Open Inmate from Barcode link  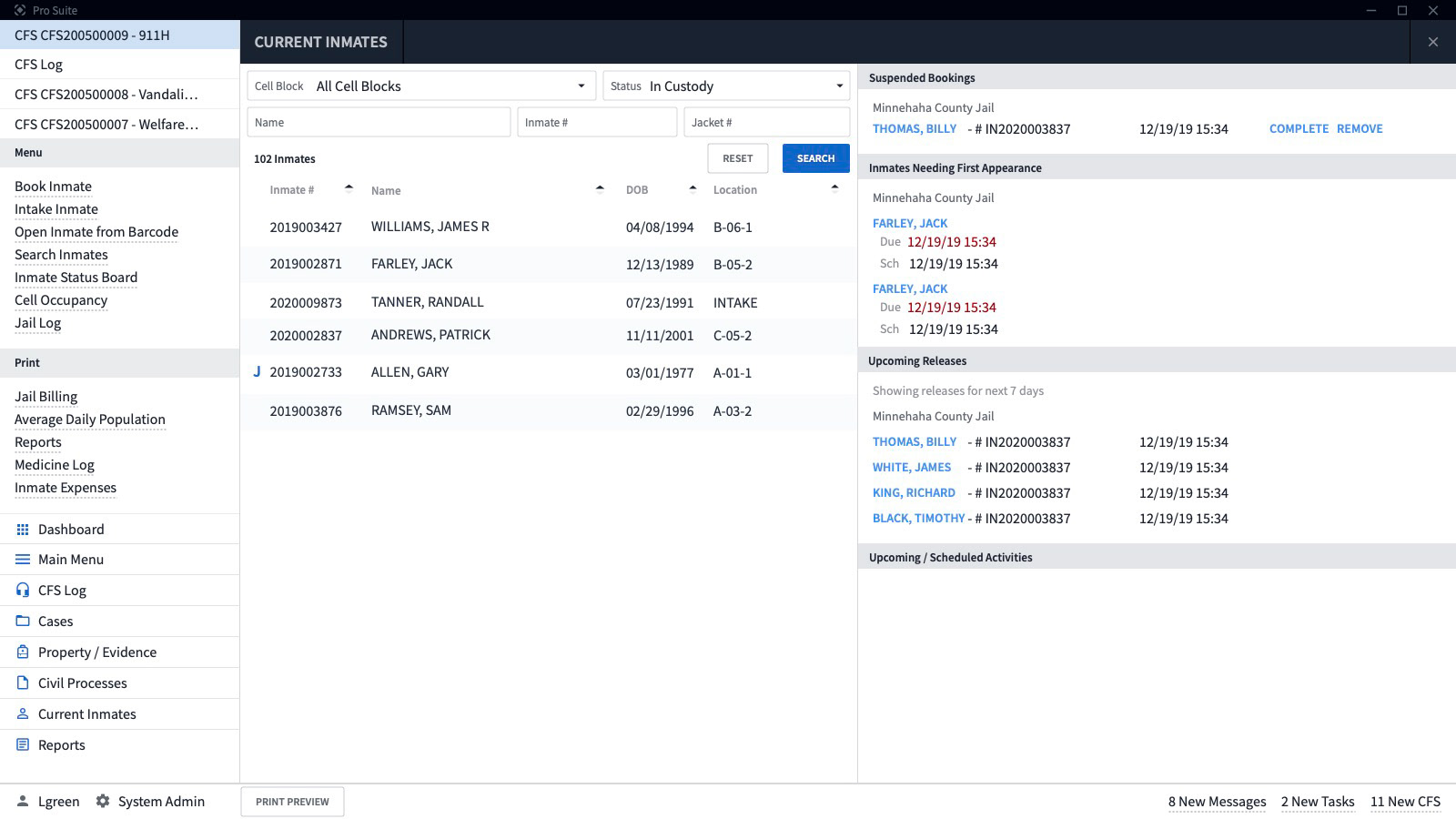point(96,232)
